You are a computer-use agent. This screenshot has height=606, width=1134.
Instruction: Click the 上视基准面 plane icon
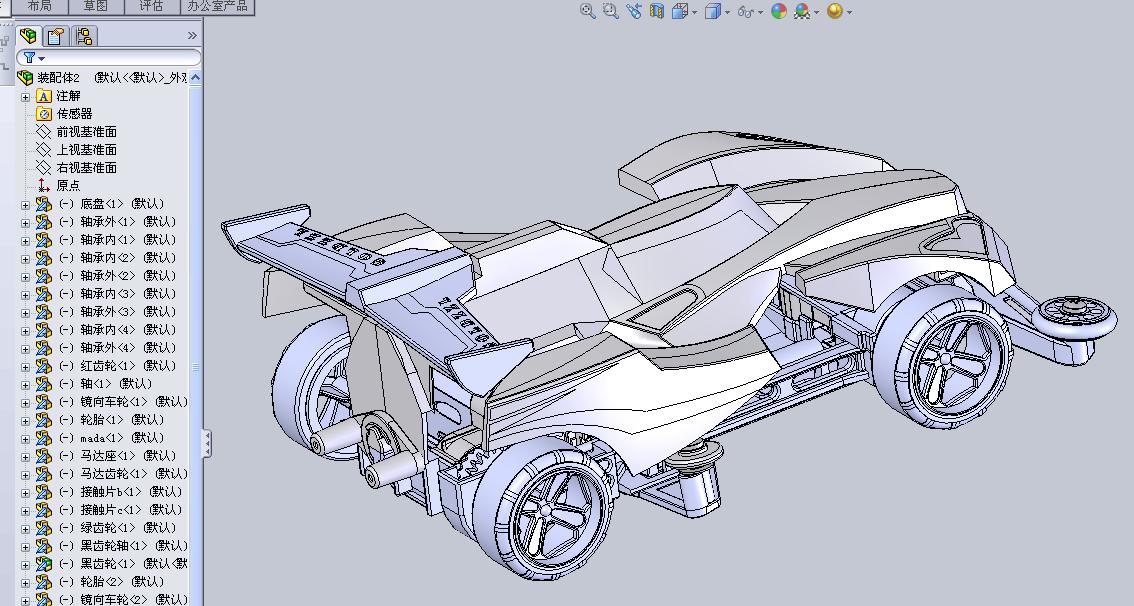tap(44, 150)
